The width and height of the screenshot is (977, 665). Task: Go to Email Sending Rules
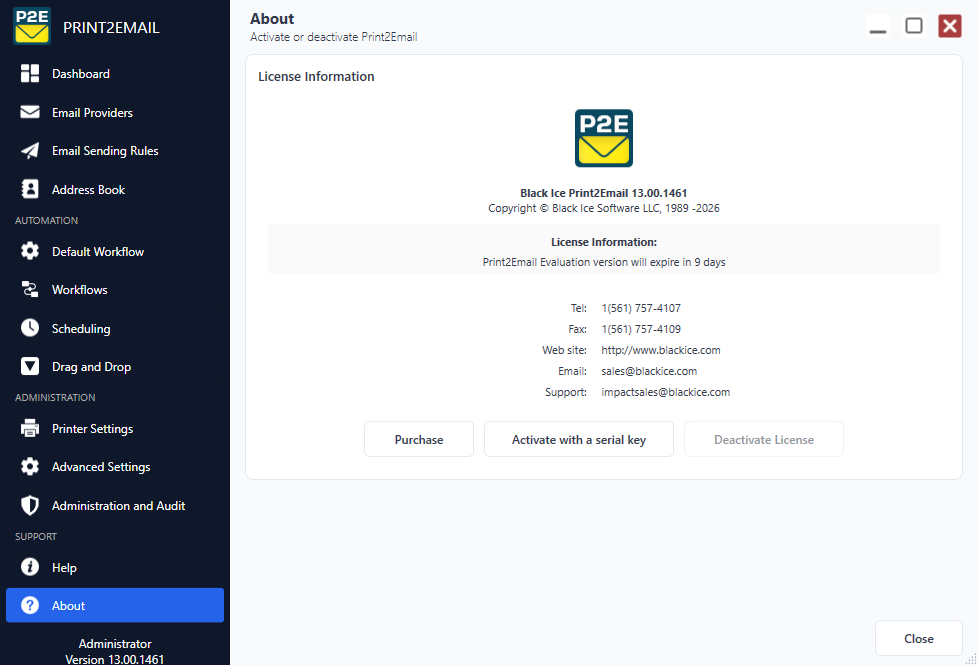115,151
